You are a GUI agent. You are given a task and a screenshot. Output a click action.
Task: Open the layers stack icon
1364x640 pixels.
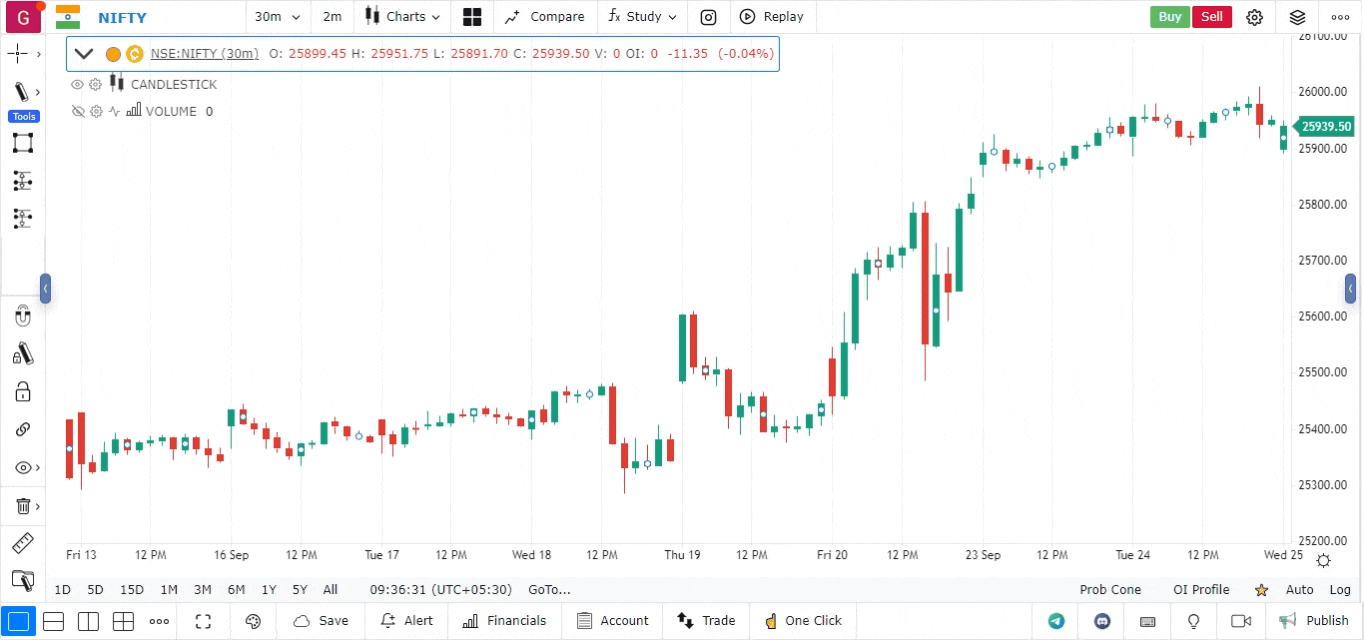pyautogui.click(x=1297, y=17)
